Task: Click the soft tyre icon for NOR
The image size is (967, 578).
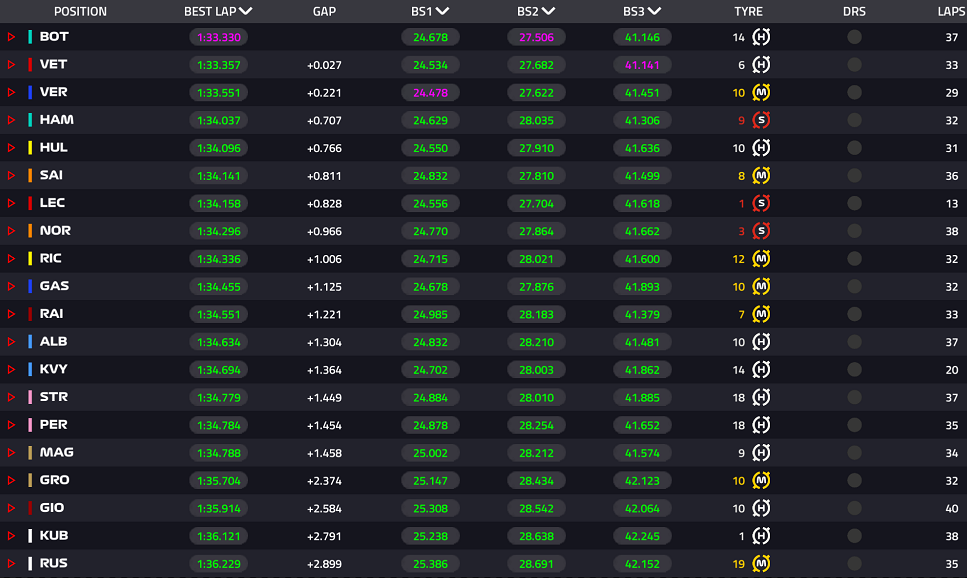Action: point(761,231)
